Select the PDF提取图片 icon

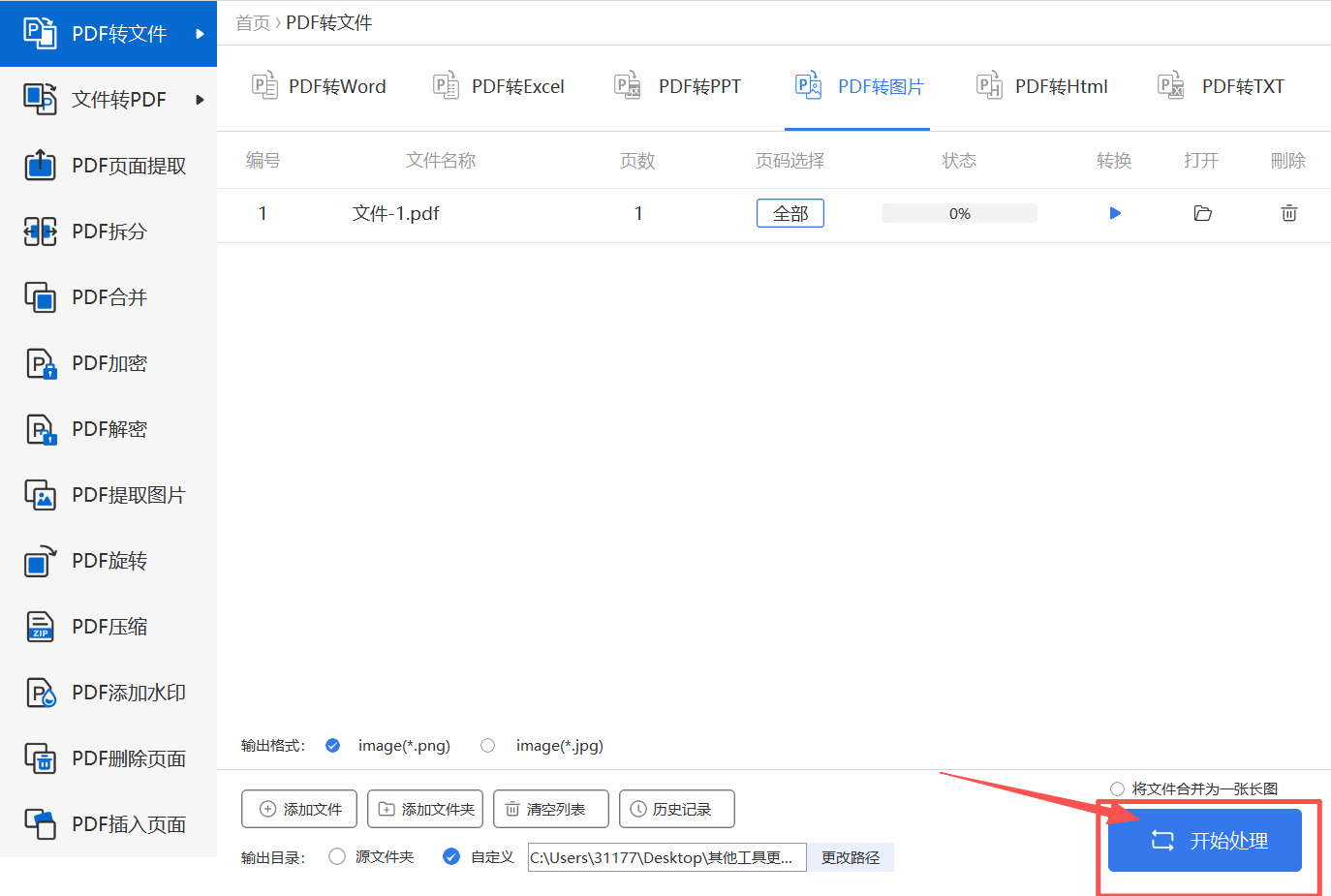[40, 495]
